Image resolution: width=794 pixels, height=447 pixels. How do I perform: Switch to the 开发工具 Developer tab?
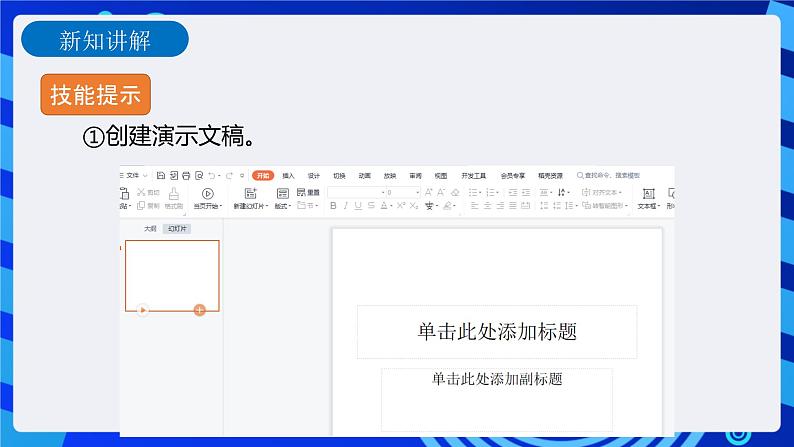pyautogui.click(x=473, y=175)
